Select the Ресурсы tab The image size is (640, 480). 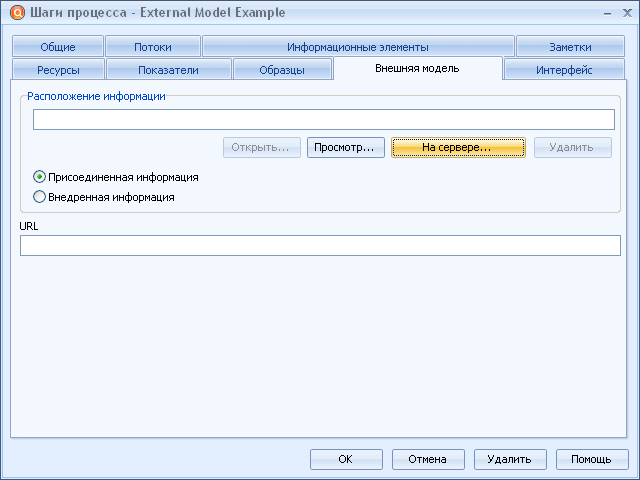(x=58, y=69)
